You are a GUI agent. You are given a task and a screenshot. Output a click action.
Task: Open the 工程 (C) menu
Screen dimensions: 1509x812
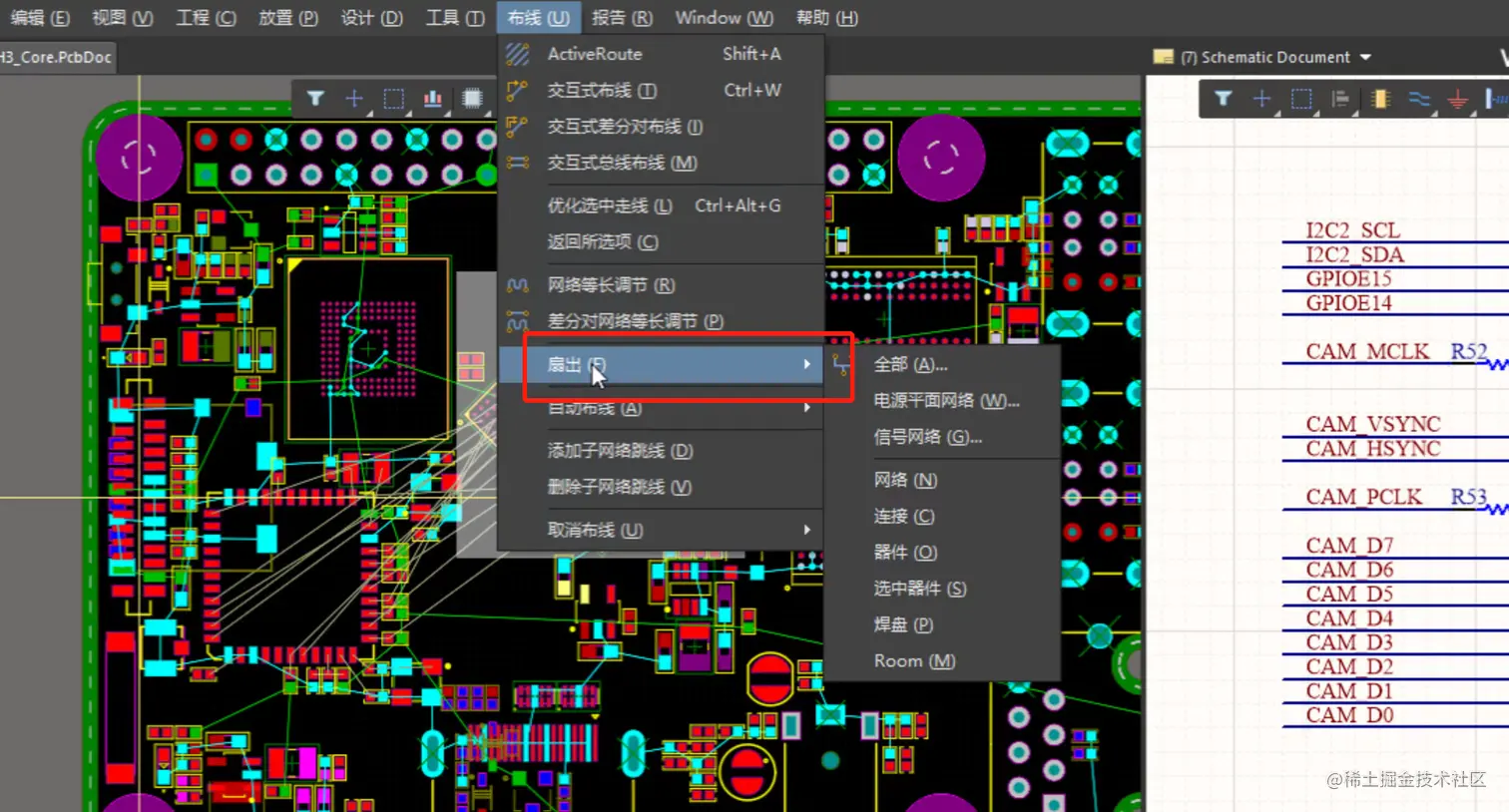click(x=206, y=17)
